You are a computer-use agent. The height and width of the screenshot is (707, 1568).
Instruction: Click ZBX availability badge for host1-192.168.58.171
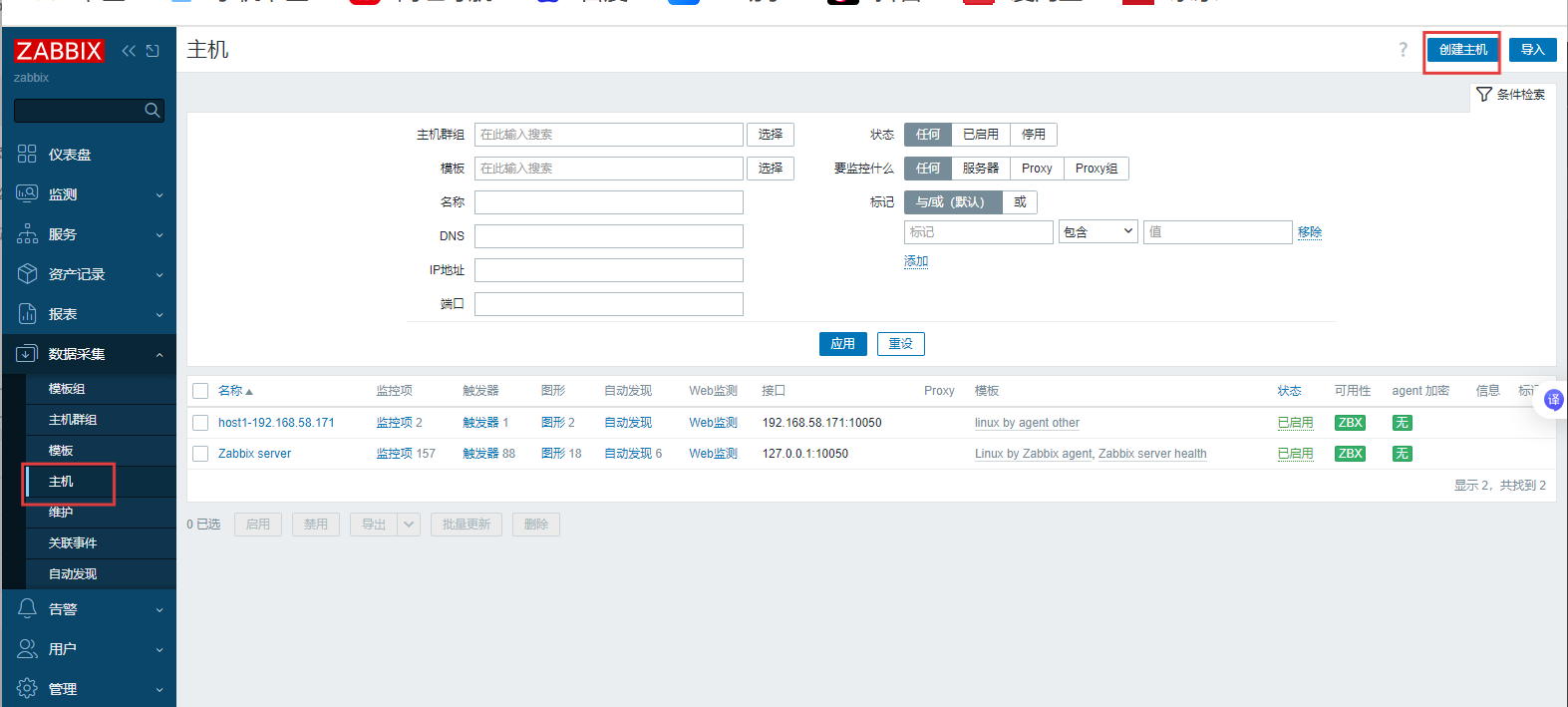1351,423
